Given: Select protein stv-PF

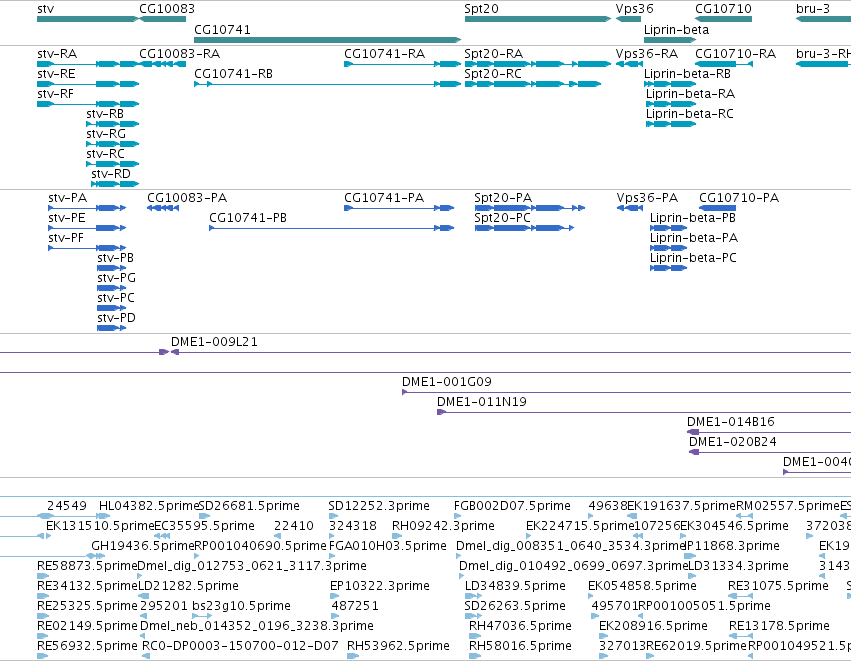Looking at the screenshot, I should point(87,248).
